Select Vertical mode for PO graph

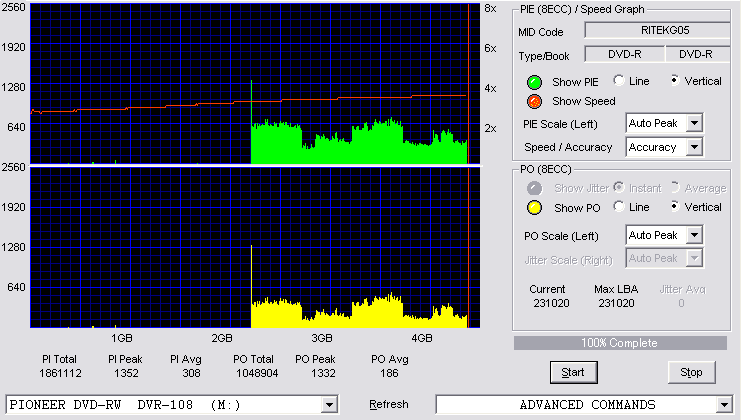(675, 206)
